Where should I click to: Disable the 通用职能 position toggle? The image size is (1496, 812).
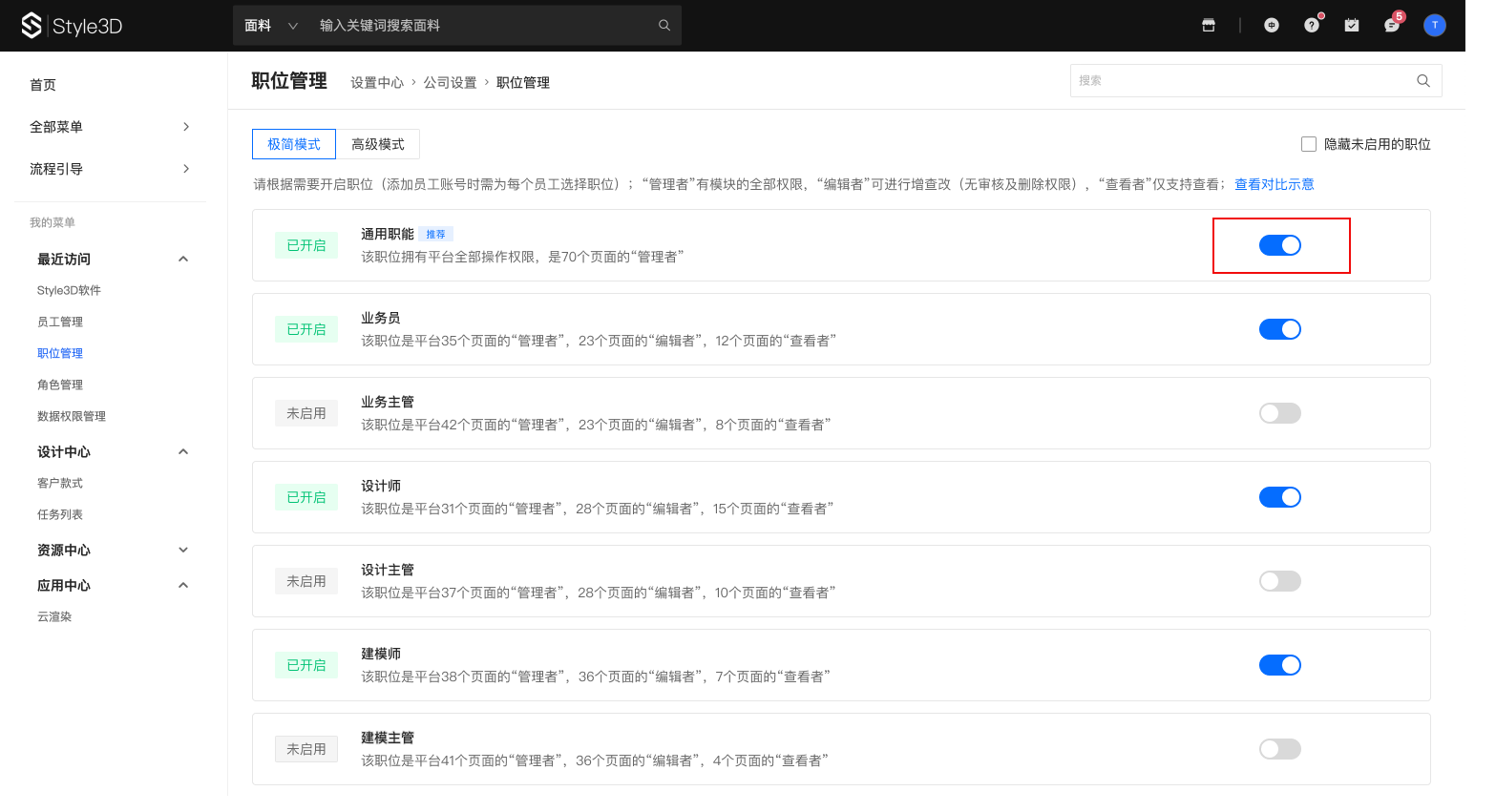(x=1279, y=245)
